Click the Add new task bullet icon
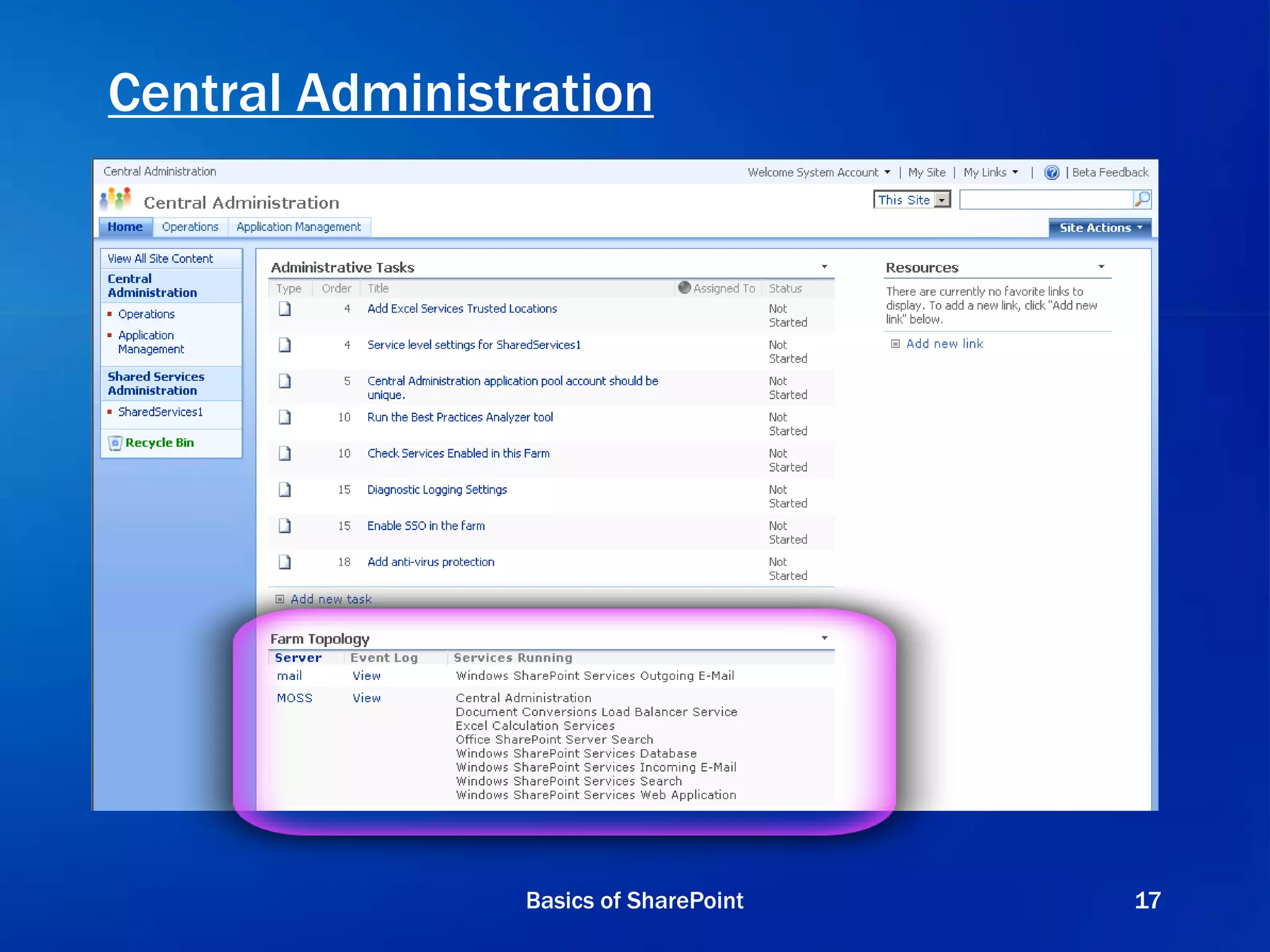1270x952 pixels. 280,599
